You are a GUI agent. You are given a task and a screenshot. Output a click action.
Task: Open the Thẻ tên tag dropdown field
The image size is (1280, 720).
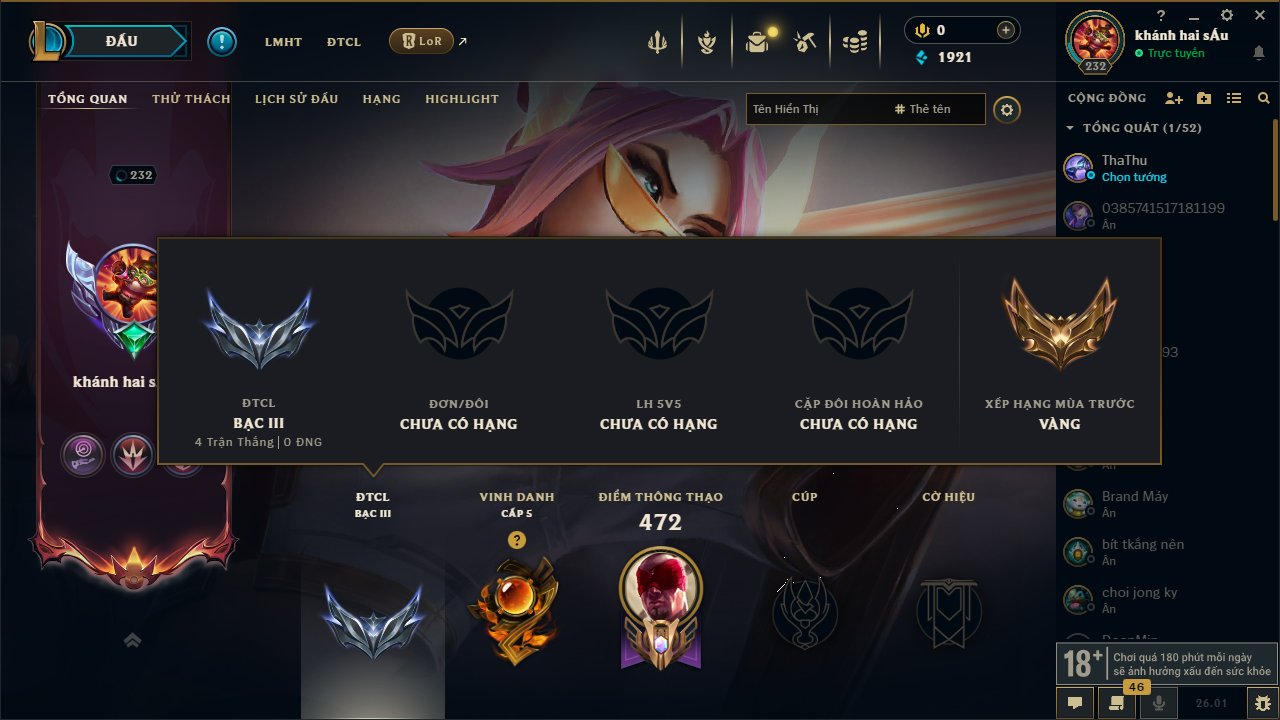coord(936,109)
